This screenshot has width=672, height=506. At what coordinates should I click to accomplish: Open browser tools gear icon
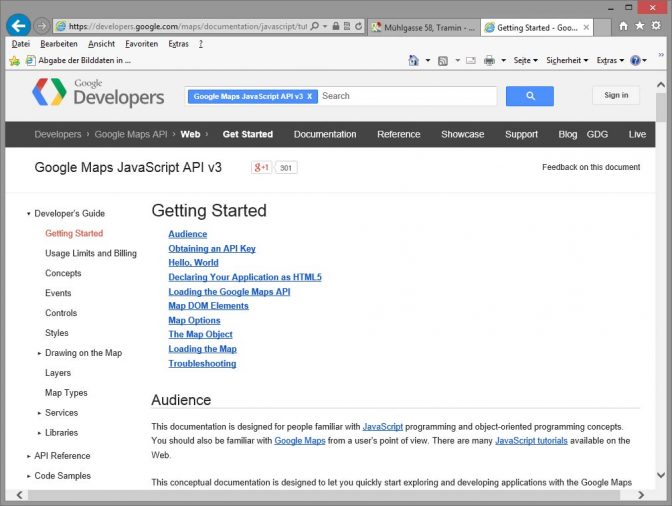pos(656,26)
